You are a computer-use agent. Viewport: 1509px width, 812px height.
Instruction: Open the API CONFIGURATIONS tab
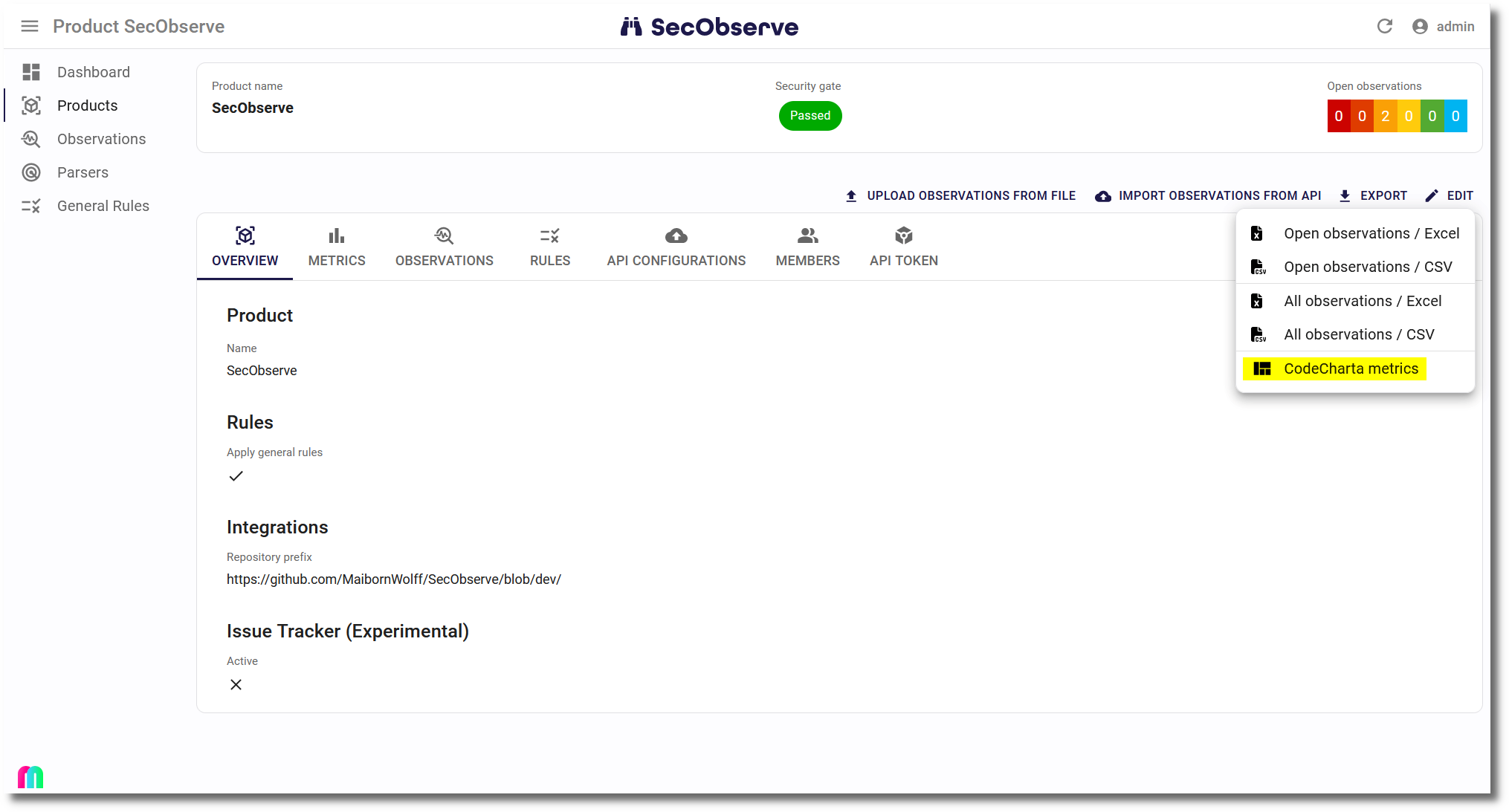(676, 247)
